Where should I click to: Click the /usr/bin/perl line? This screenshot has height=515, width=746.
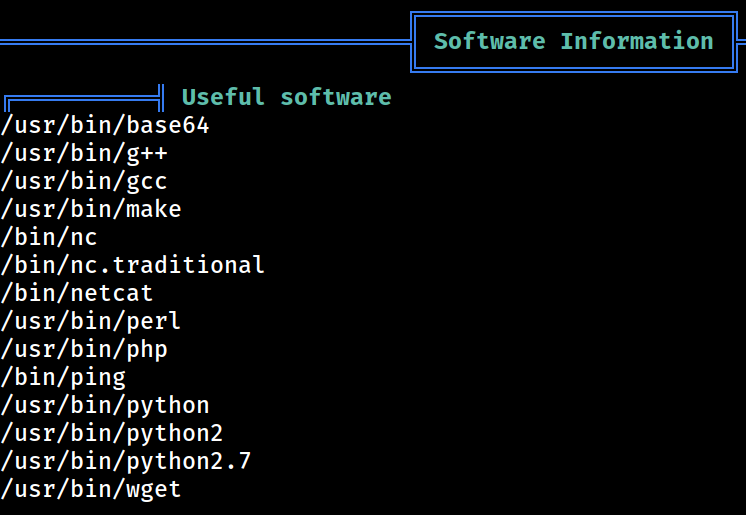click(90, 321)
